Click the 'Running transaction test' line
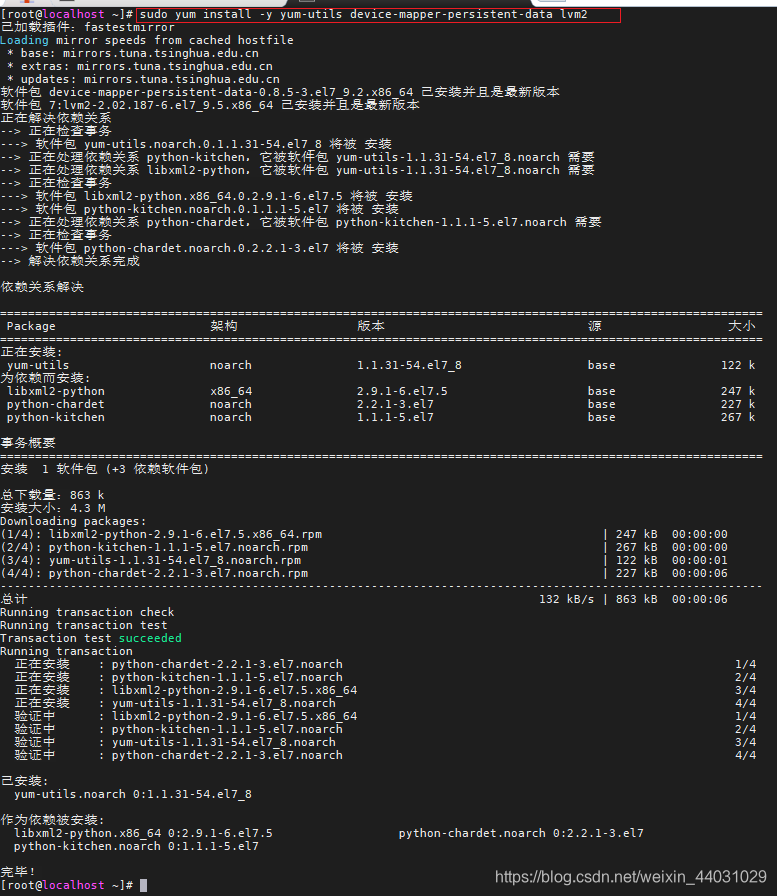This screenshot has height=896, width=777. coord(83,626)
